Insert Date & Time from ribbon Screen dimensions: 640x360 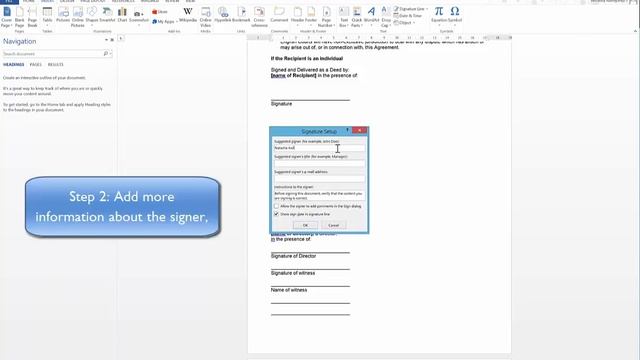[408, 16]
